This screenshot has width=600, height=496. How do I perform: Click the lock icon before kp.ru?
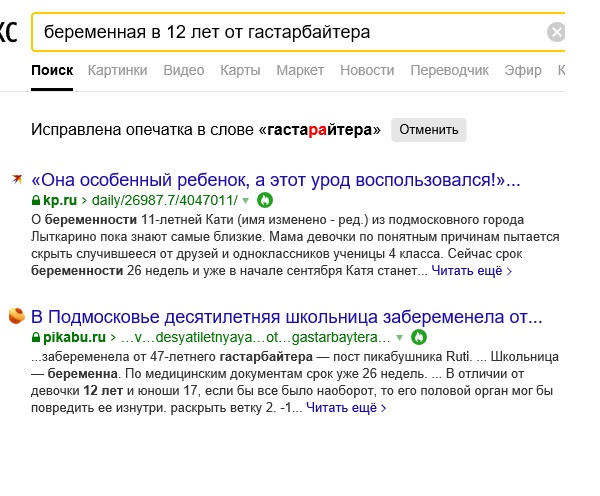pyautogui.click(x=36, y=200)
